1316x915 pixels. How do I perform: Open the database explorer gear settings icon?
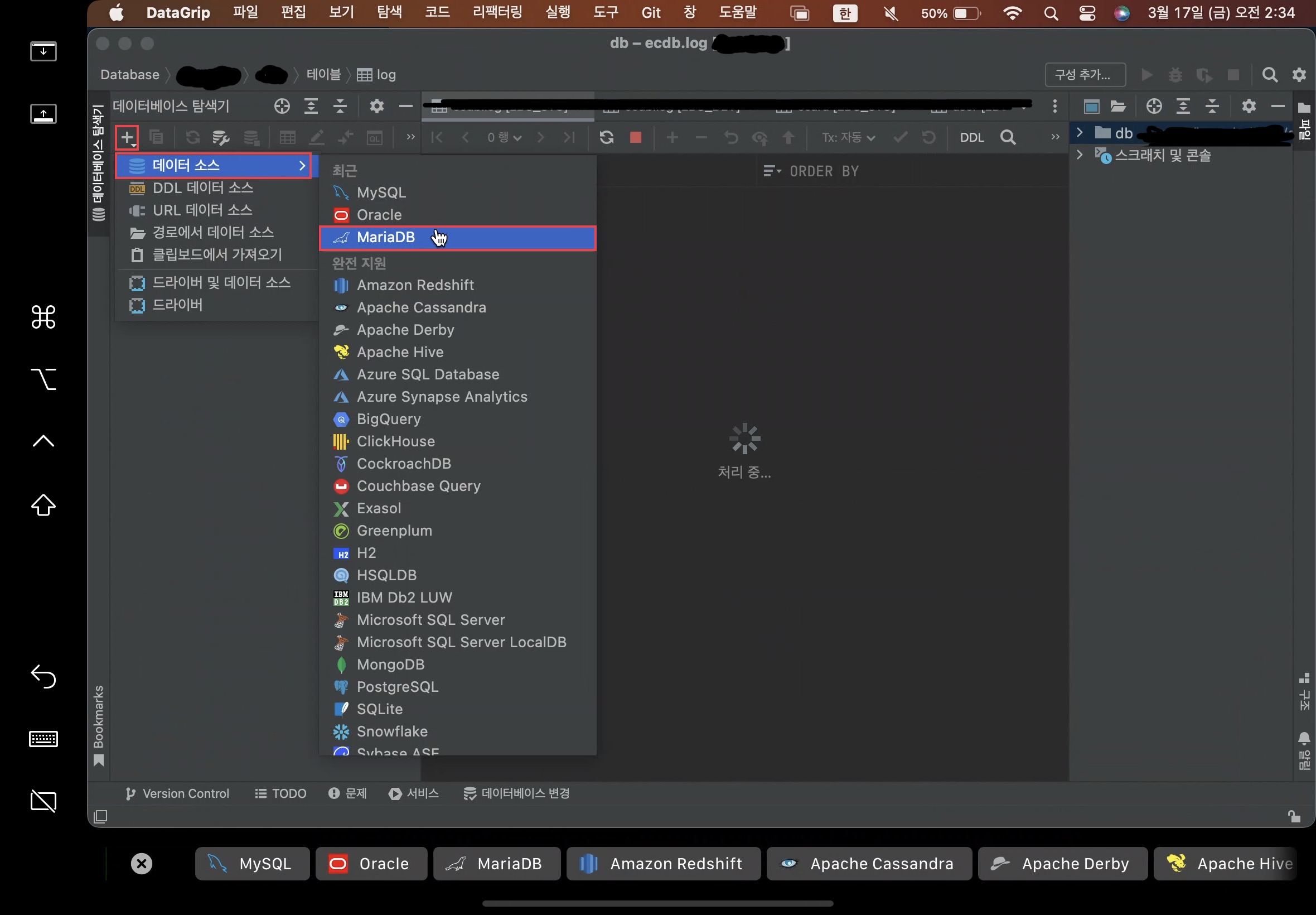click(376, 106)
